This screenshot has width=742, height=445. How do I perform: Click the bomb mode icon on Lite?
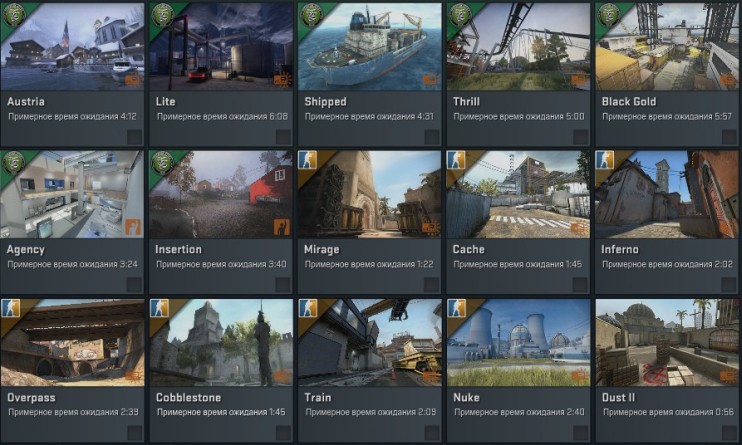coord(283,80)
